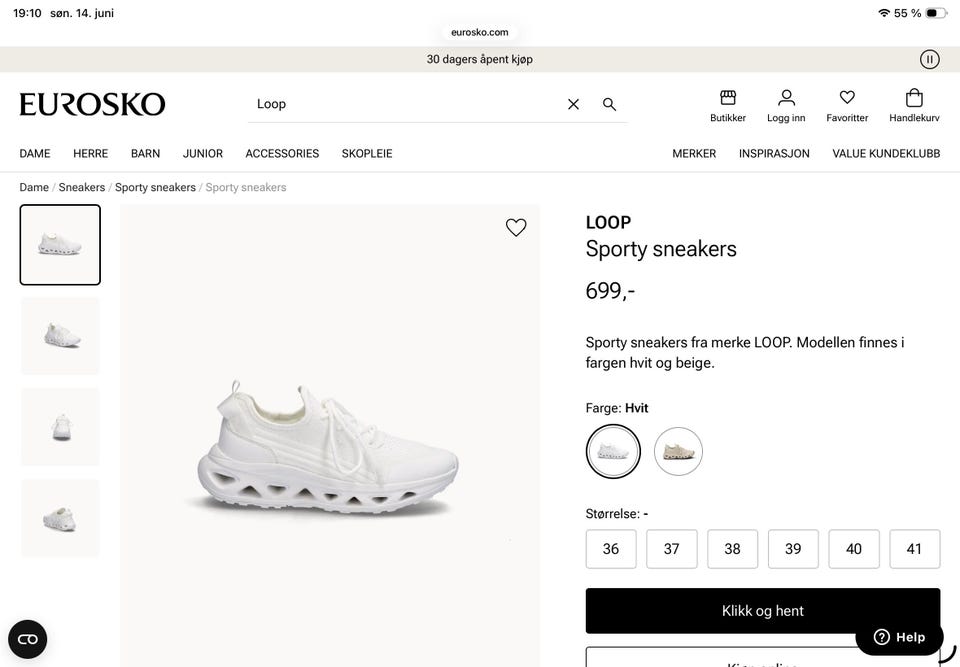Open cookie settings round icon
The height and width of the screenshot is (667, 960).
point(28,639)
